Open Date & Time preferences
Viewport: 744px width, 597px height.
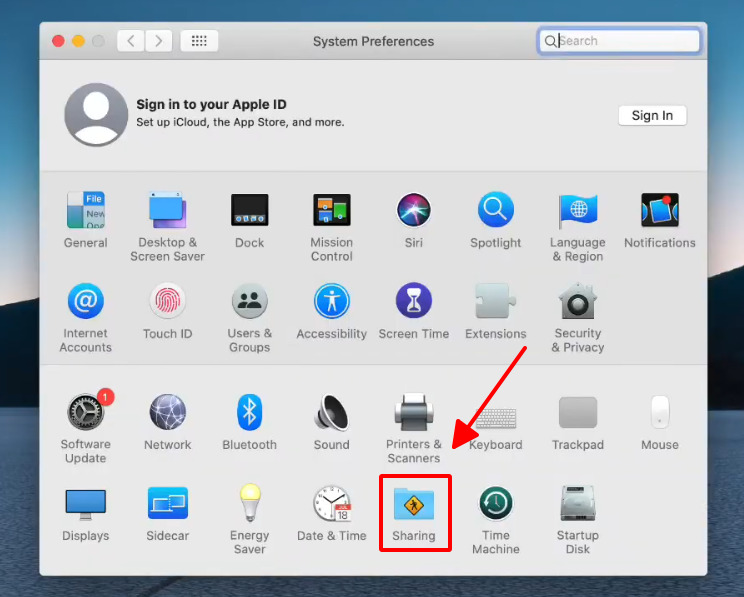[332, 503]
